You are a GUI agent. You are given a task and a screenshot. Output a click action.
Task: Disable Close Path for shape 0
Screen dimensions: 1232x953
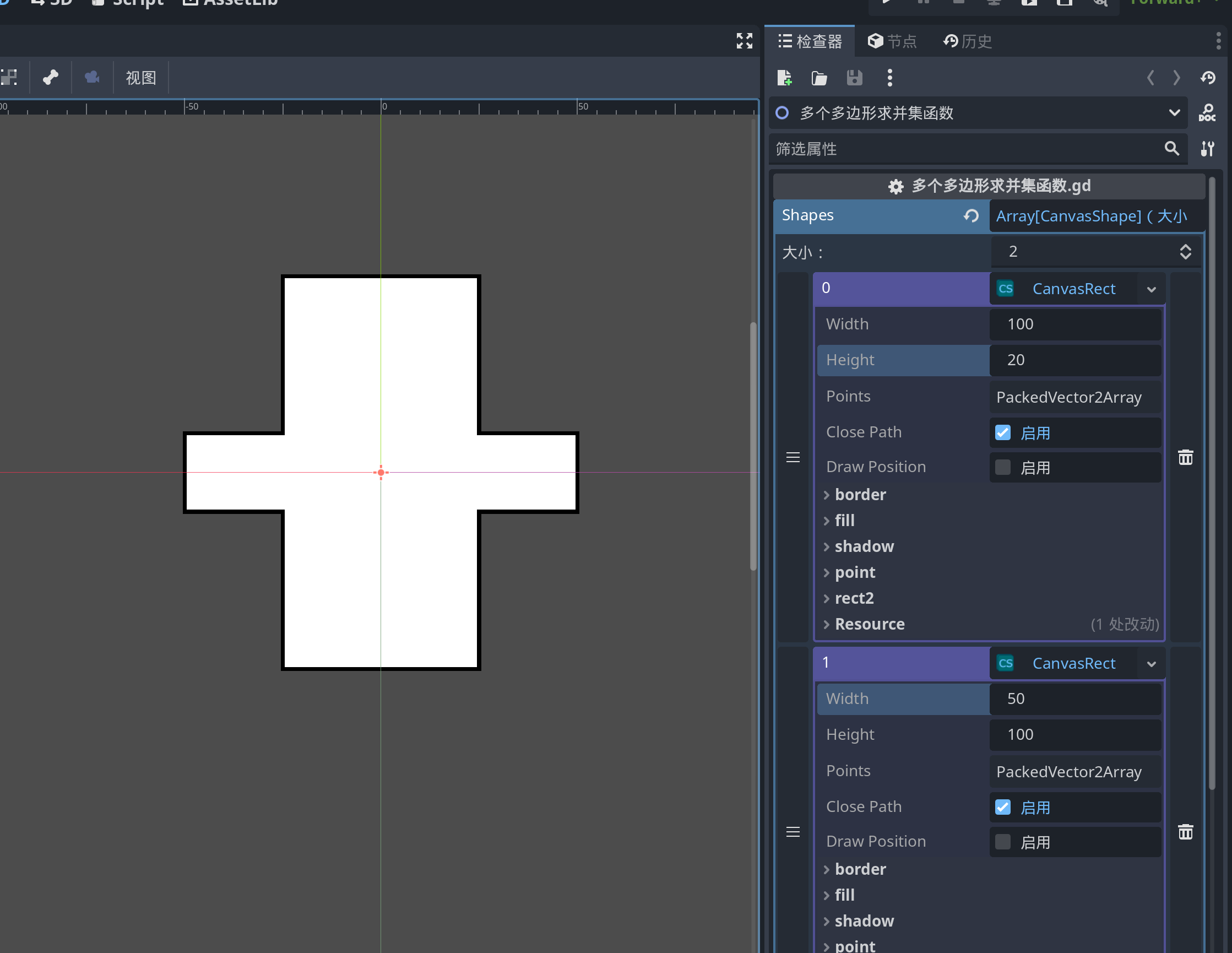click(x=1003, y=432)
